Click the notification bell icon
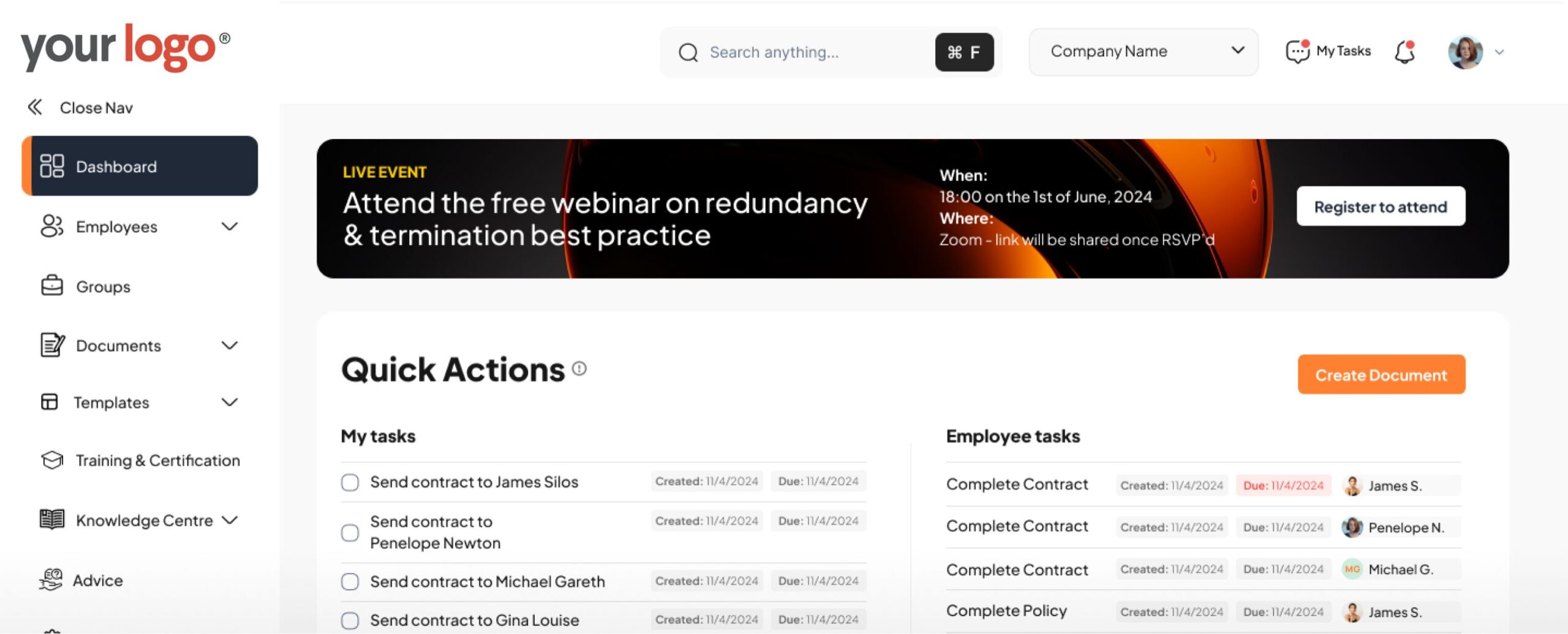 tap(1404, 52)
